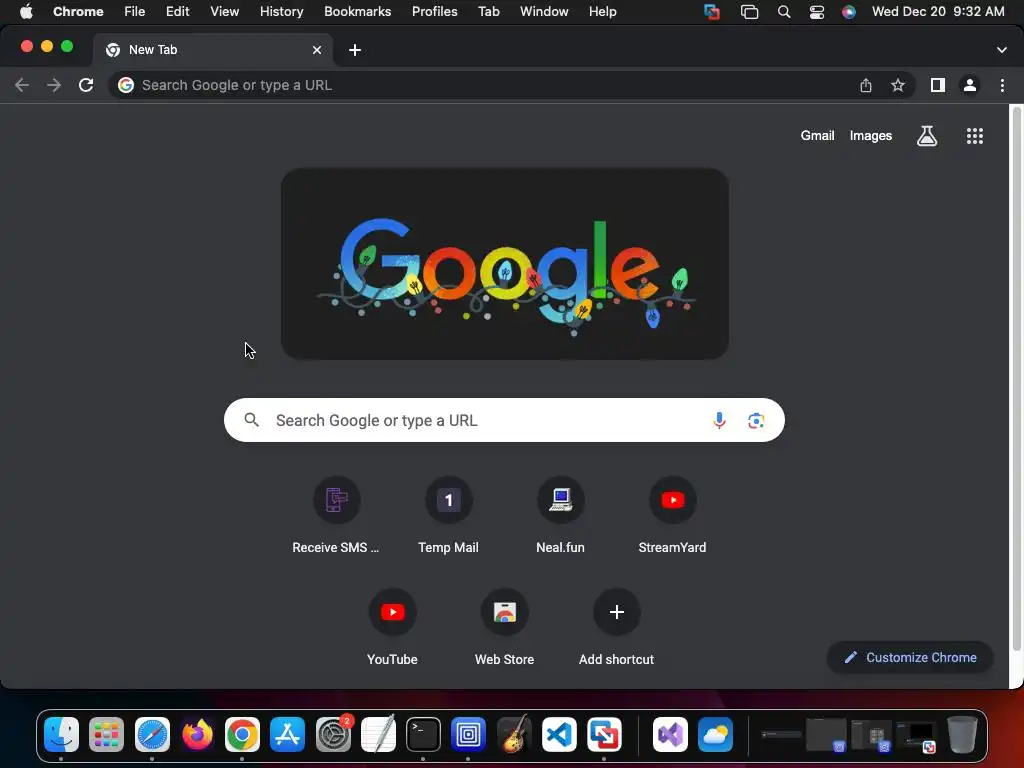Open the Window menu
This screenshot has height=768, width=1024.
544,12
